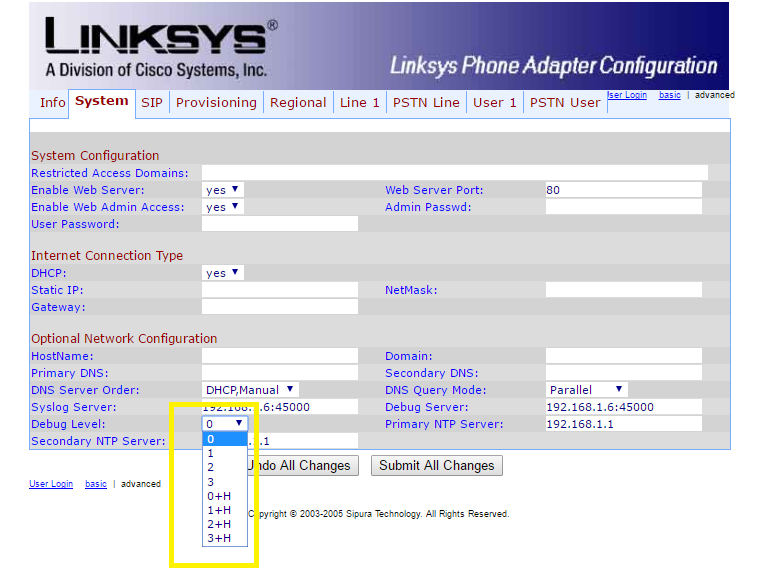Open the User 1 tab

point(494,102)
